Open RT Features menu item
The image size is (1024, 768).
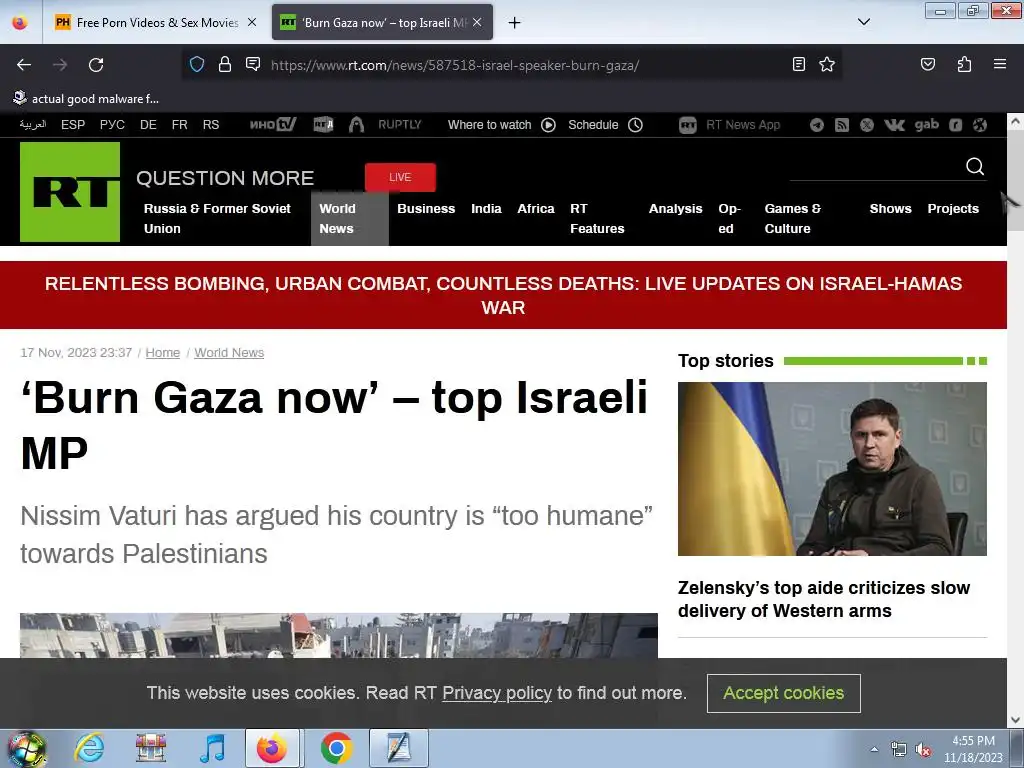tap(597, 218)
